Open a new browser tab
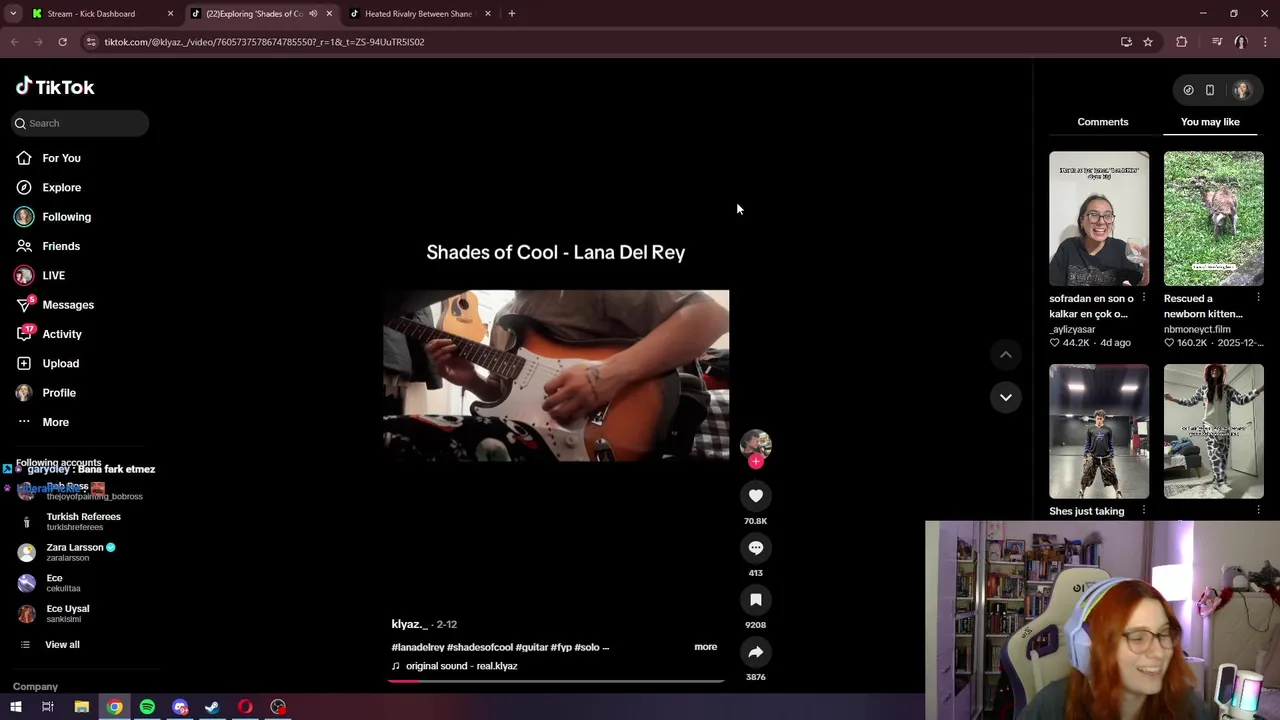Screen dimensions: 1280x720 click(511, 14)
